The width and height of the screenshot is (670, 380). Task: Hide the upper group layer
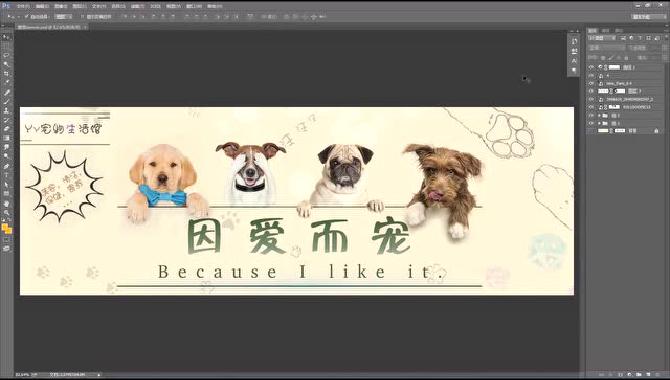(x=591, y=115)
